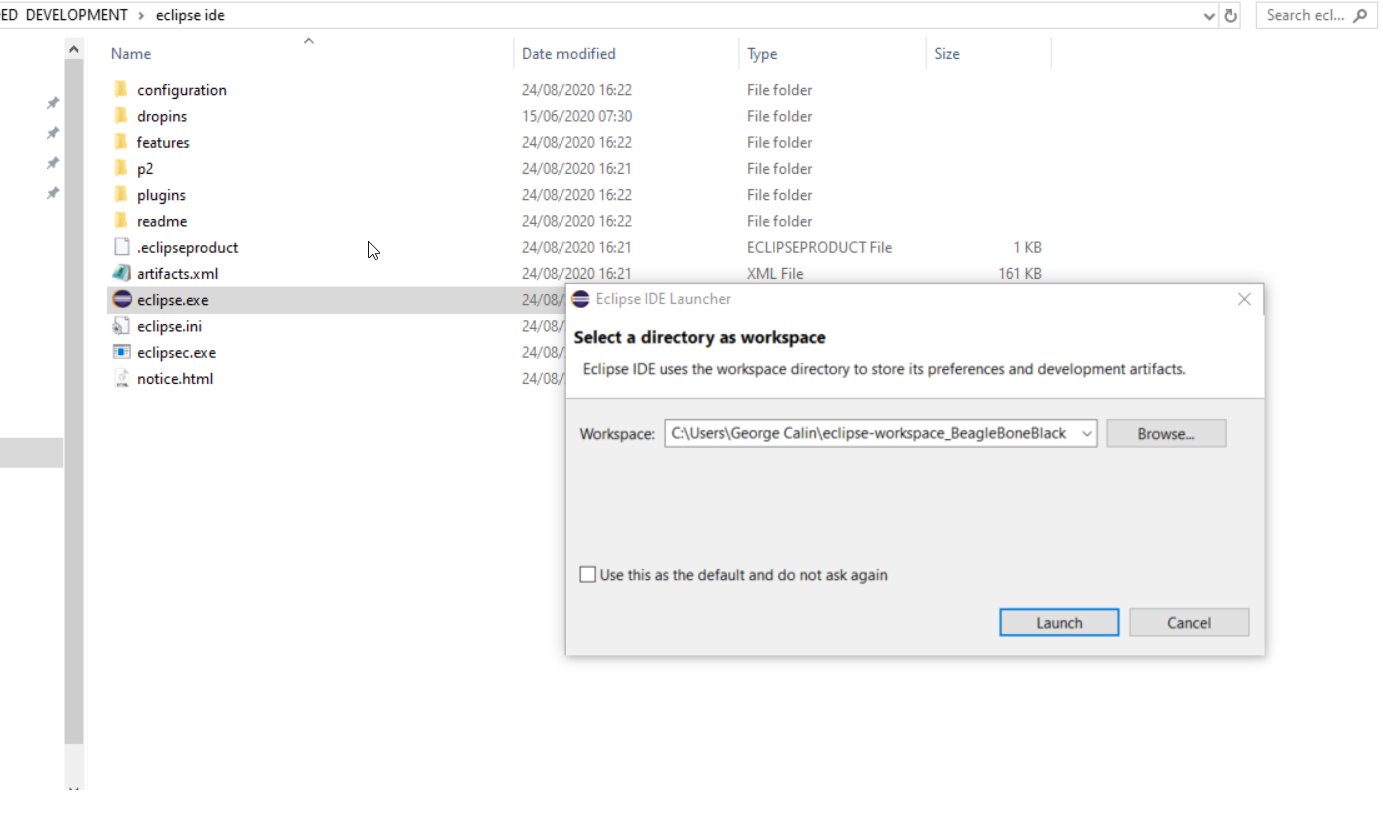Image resolution: width=1383 pixels, height=828 pixels.
Task: Click the Explorer refresh icon
Action: tap(1231, 16)
